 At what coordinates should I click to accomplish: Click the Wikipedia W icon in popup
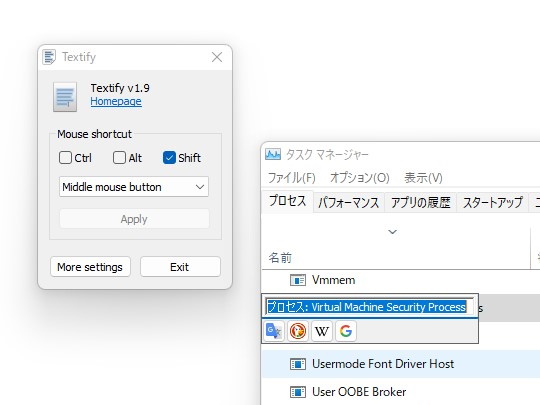(x=322, y=331)
